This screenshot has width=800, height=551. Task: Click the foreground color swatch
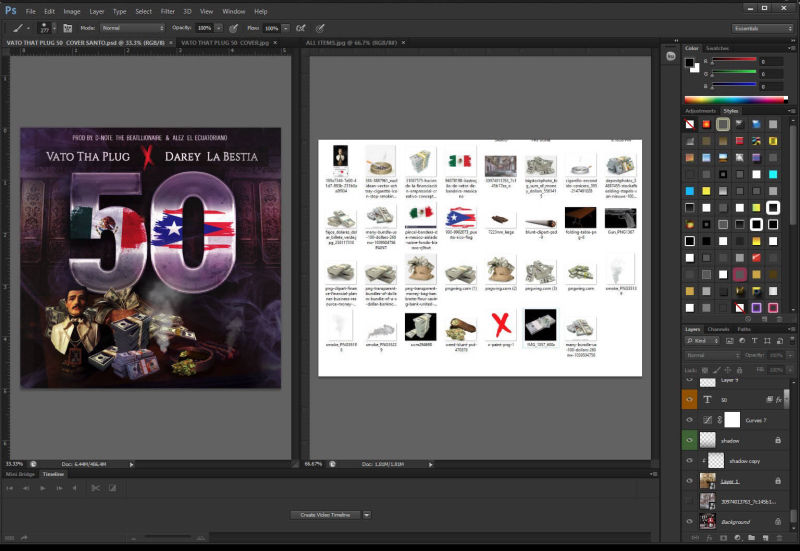[x=689, y=63]
